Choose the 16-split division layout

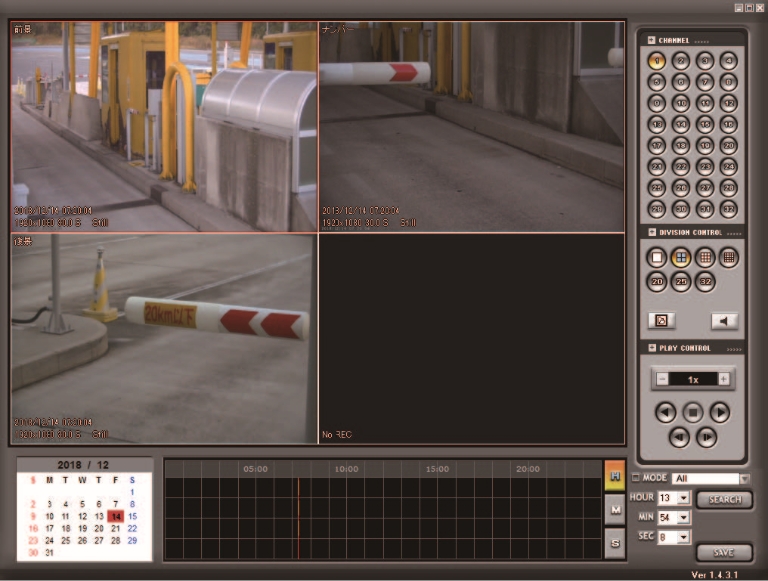(729, 257)
